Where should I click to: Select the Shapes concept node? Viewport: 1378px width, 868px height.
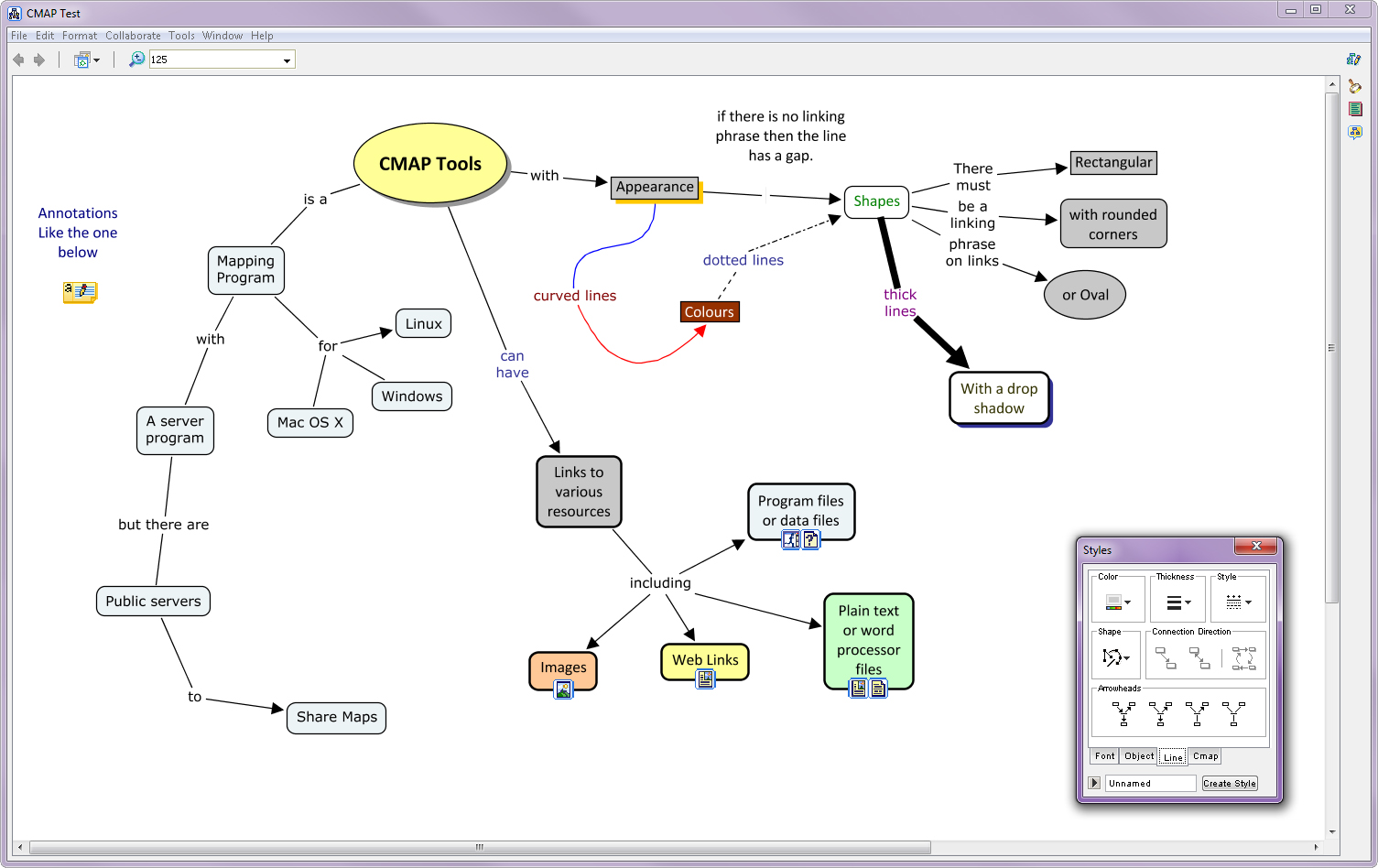click(876, 201)
